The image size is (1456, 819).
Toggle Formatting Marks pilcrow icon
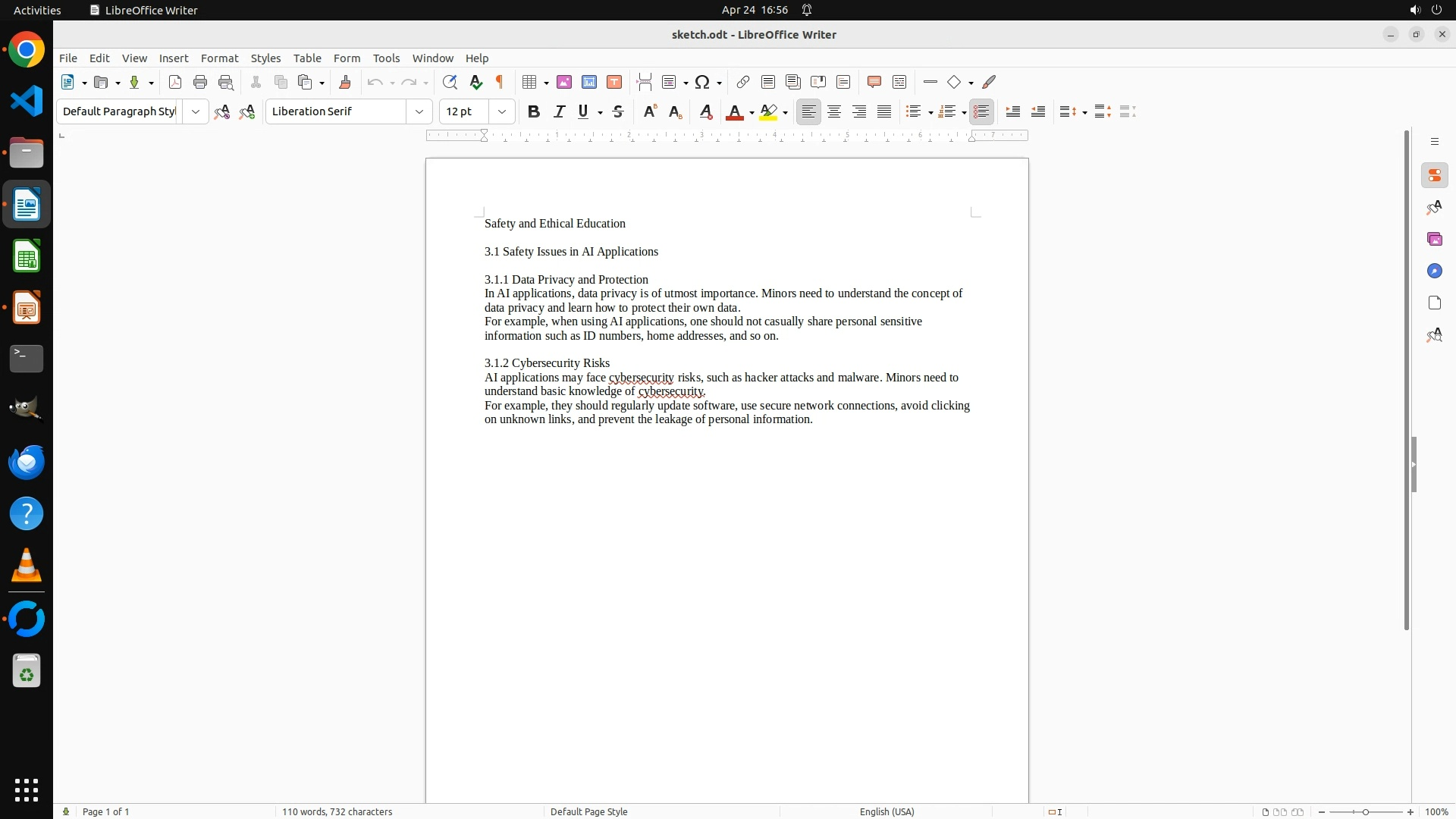pyautogui.click(x=500, y=82)
